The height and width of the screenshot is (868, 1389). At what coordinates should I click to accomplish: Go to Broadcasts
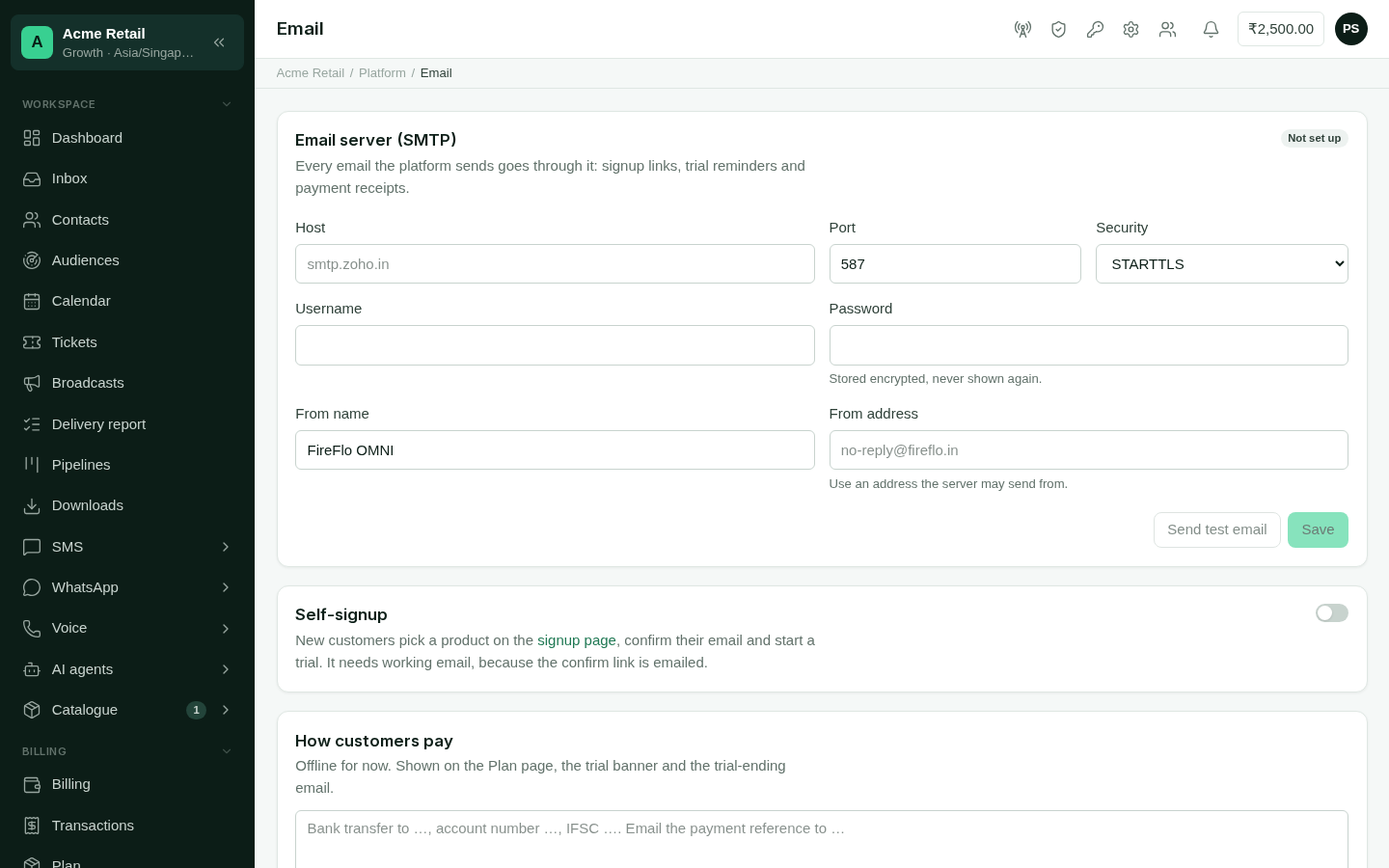point(127,383)
